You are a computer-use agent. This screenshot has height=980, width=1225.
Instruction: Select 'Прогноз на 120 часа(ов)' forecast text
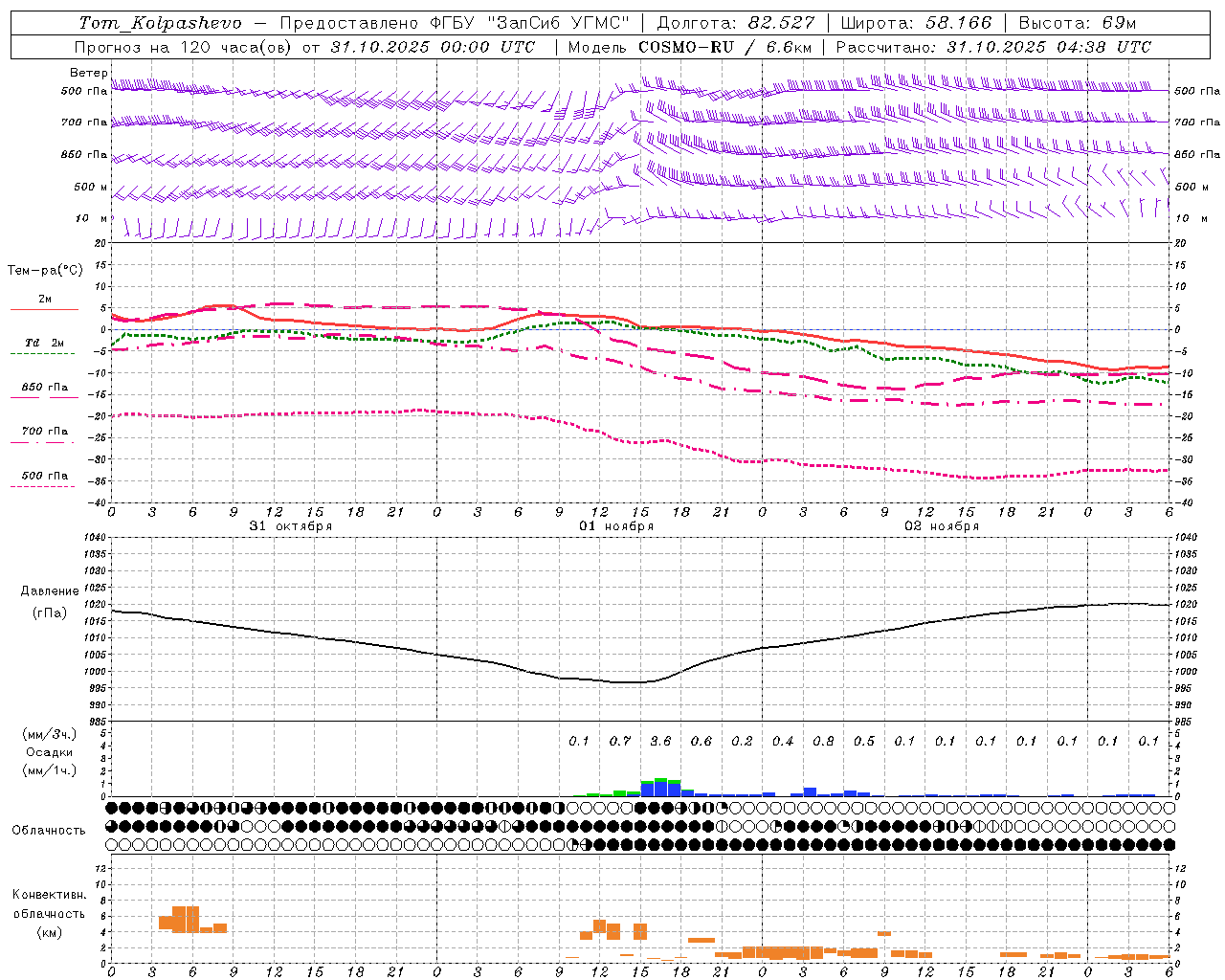[184, 47]
